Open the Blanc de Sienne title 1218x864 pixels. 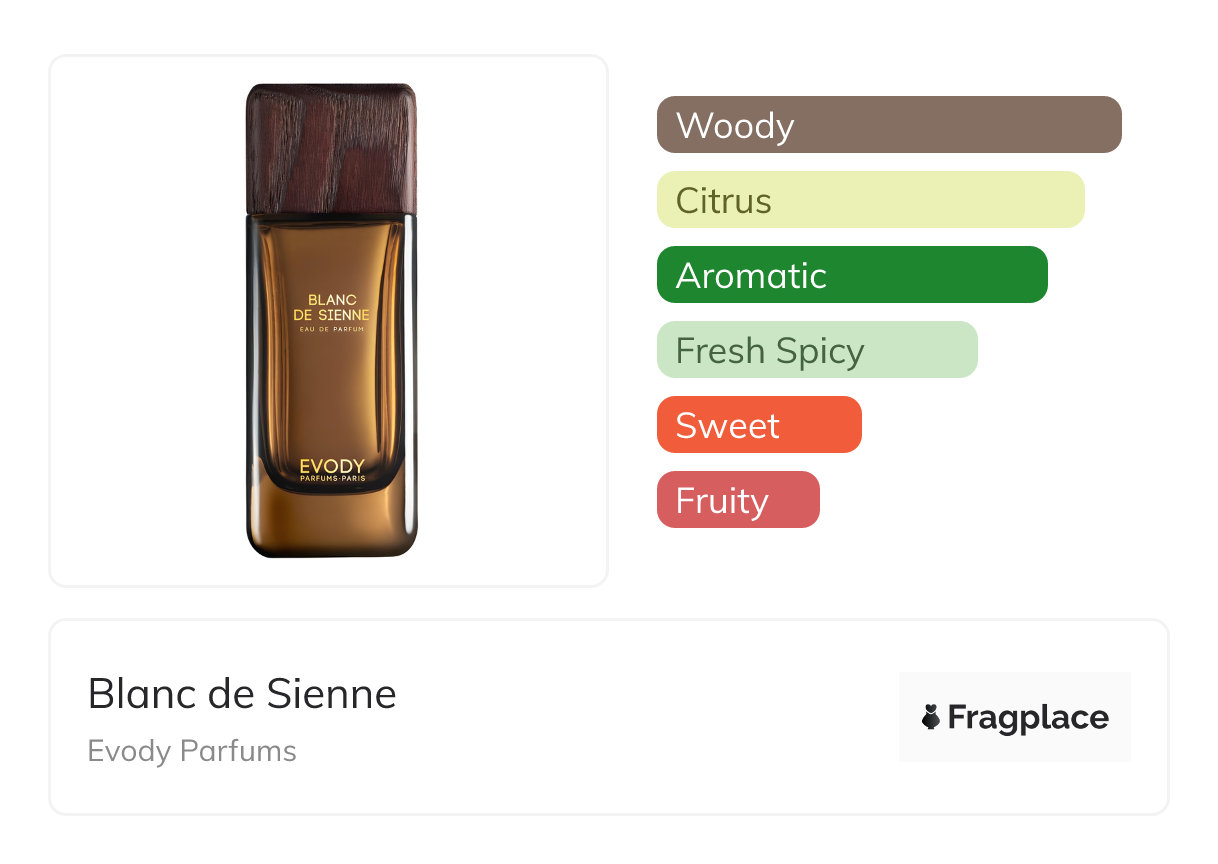[x=242, y=693]
